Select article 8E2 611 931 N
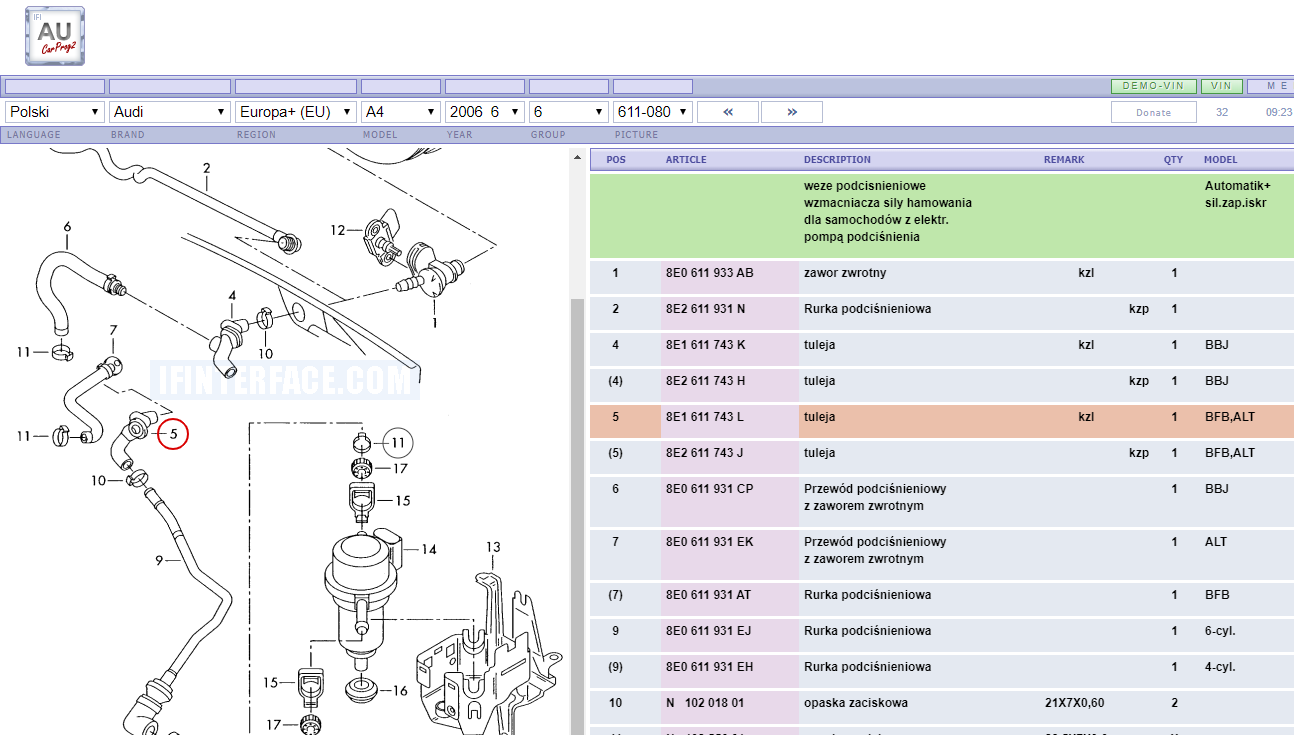Viewport: 1294px width, 735px height. (x=705, y=309)
